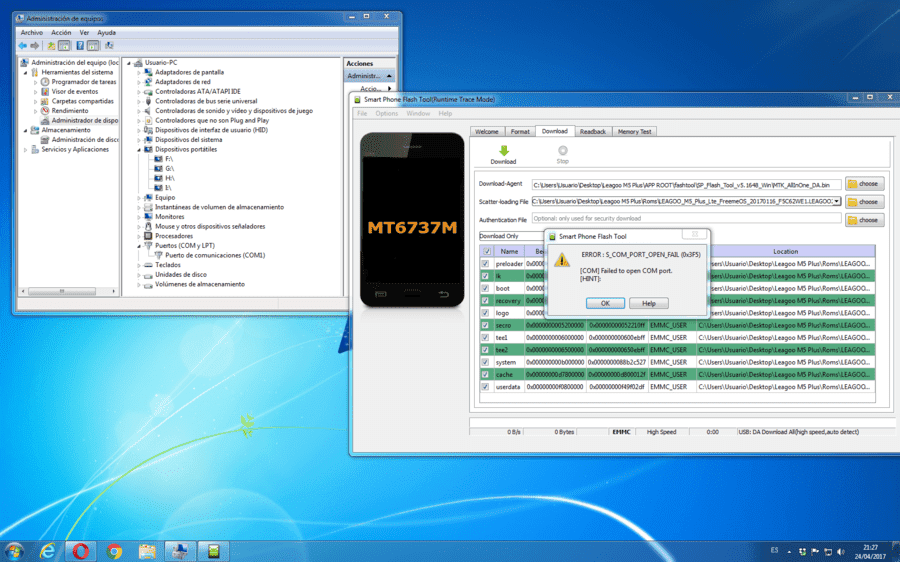Switch to the Readback tab
The height and width of the screenshot is (562, 900).
click(x=592, y=131)
